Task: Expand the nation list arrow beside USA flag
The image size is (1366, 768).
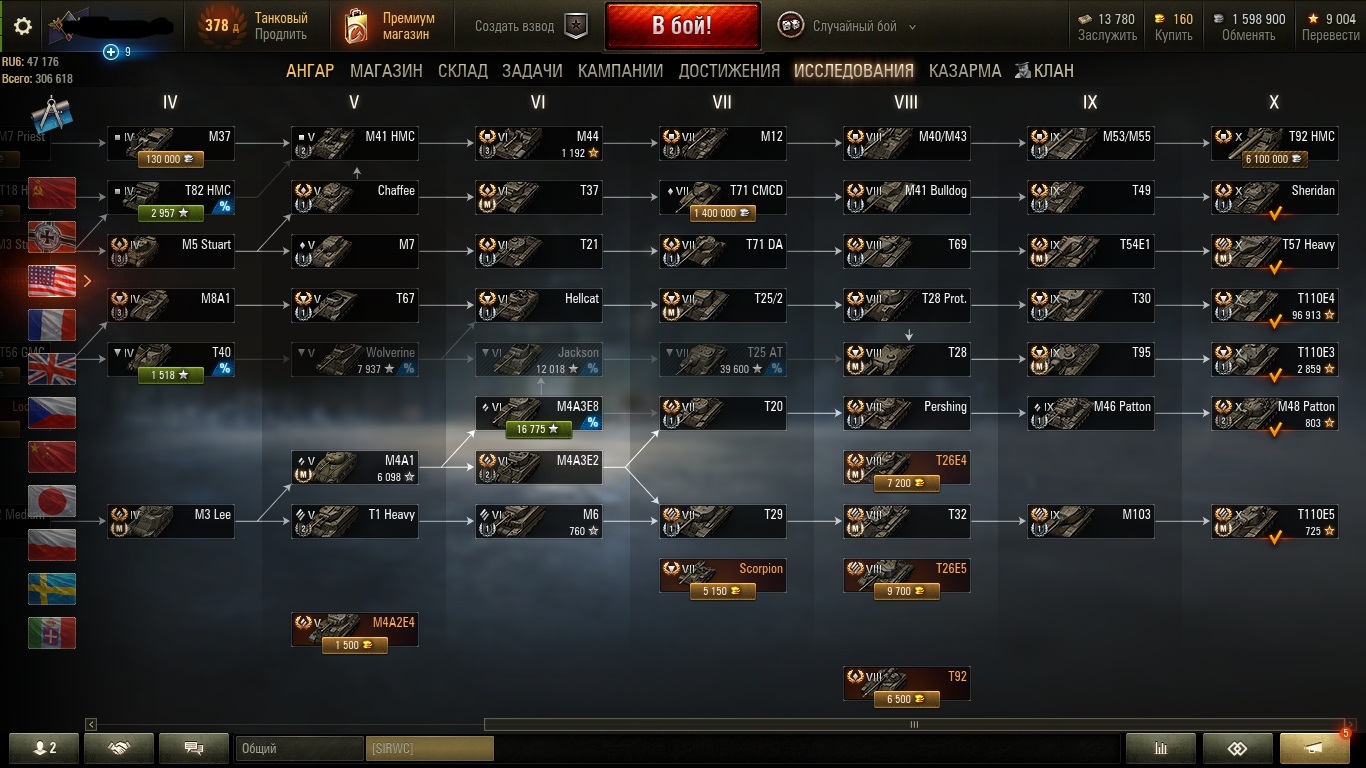Action: [87, 281]
